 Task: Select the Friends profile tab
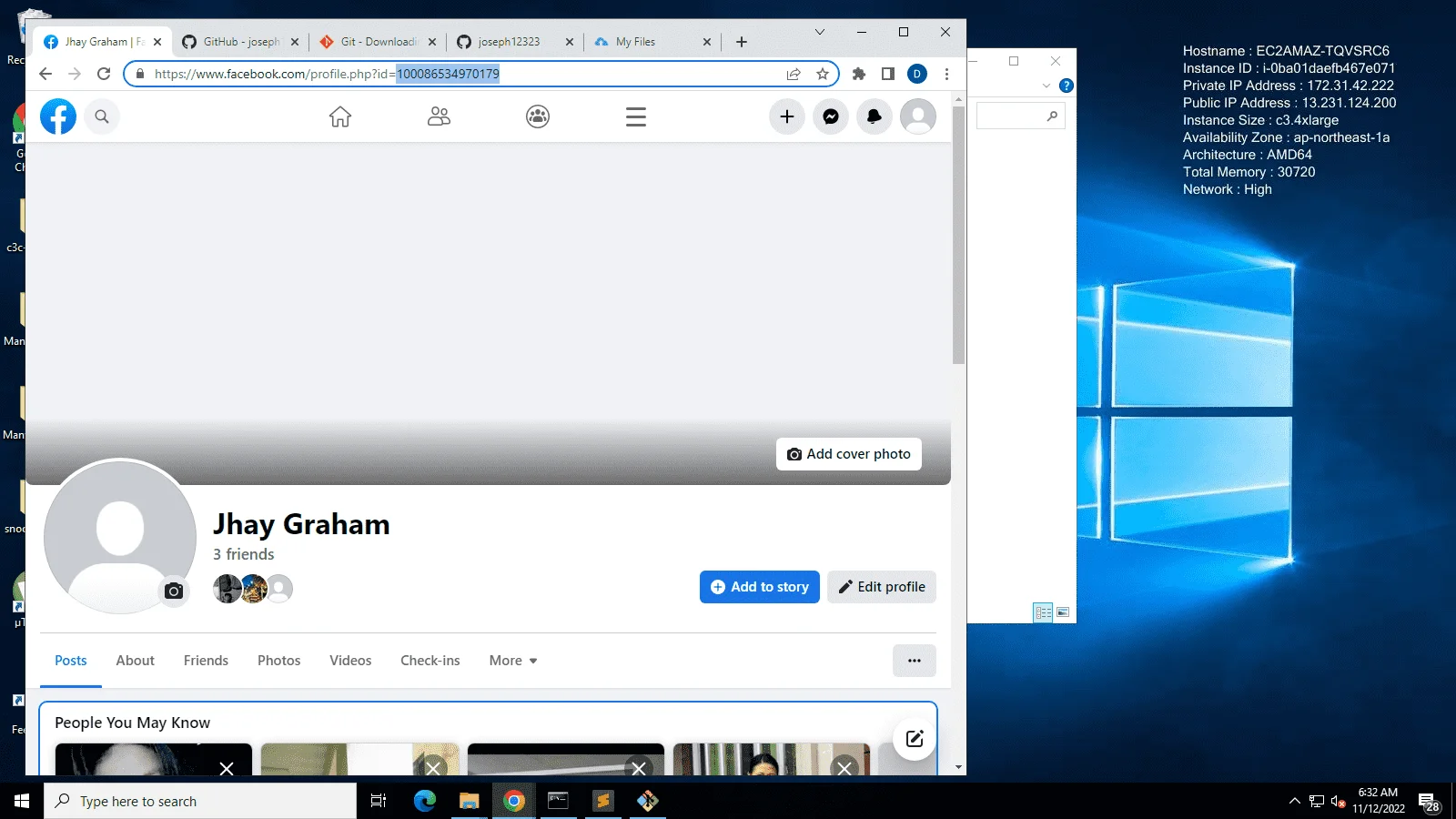click(x=206, y=661)
